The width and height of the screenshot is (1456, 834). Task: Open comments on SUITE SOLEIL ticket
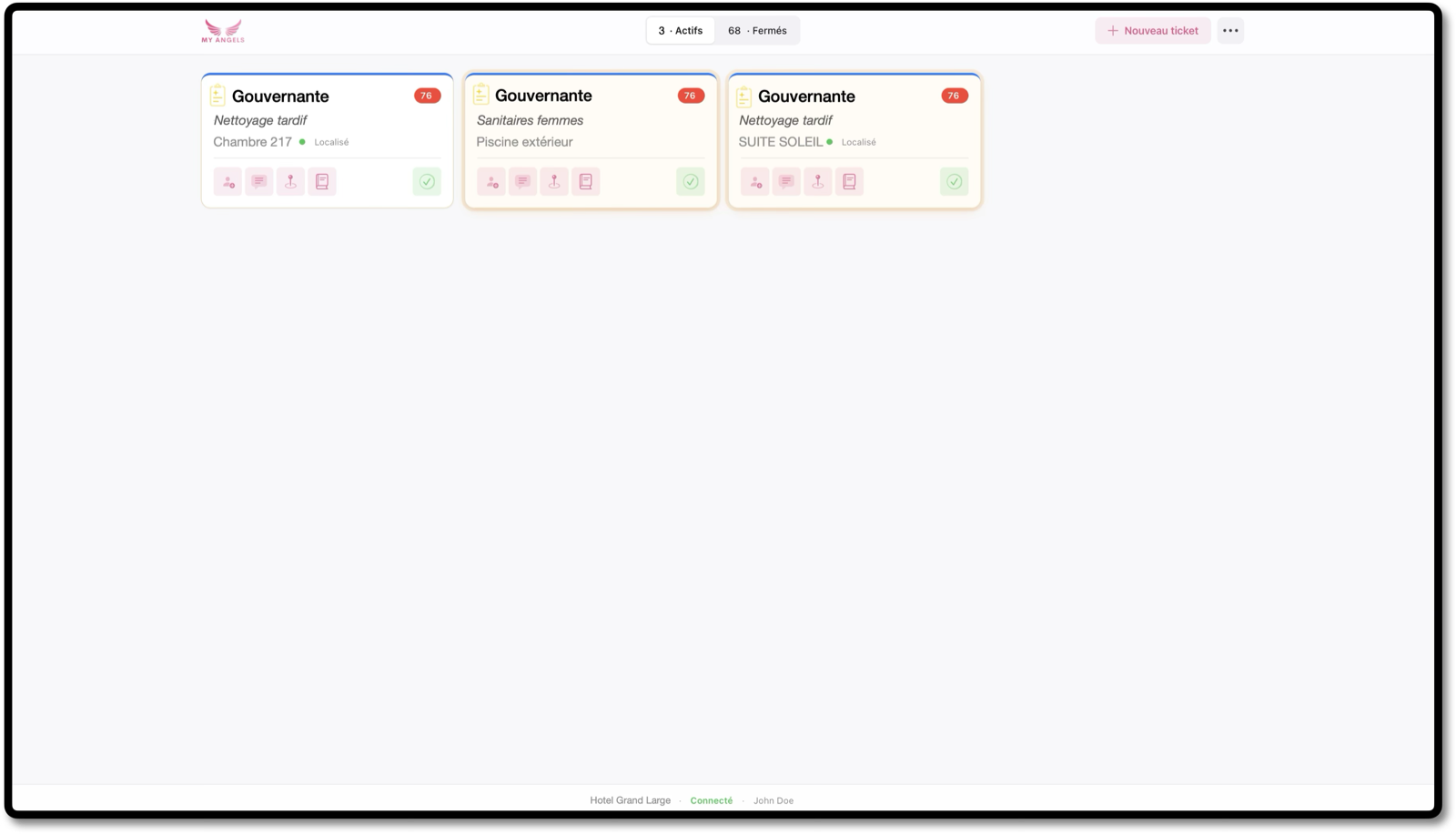click(x=786, y=181)
